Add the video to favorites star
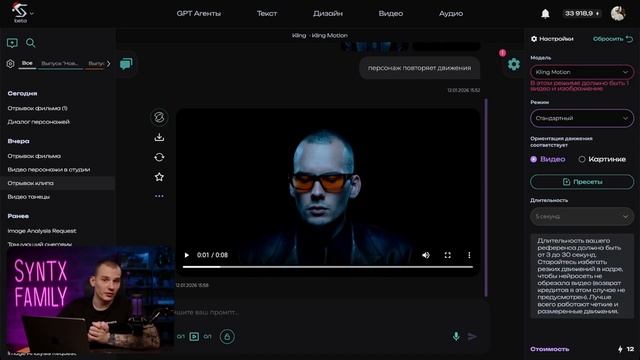Image resolution: width=640 pixels, height=360 pixels. 159,177
